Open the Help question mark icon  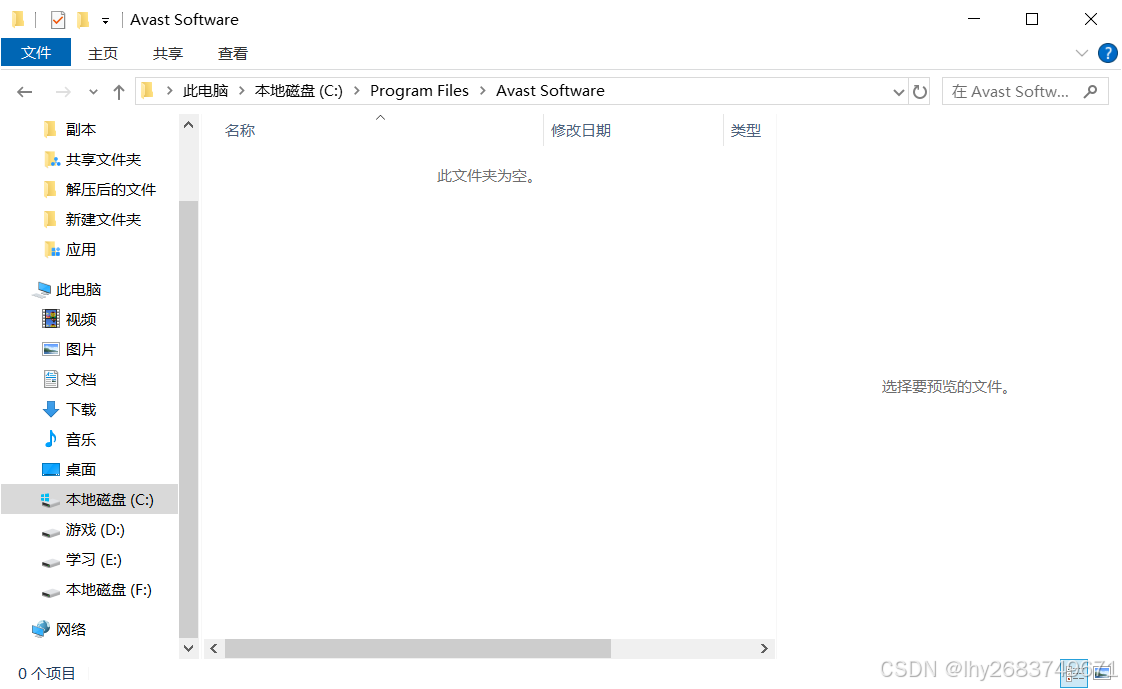tap(1108, 54)
